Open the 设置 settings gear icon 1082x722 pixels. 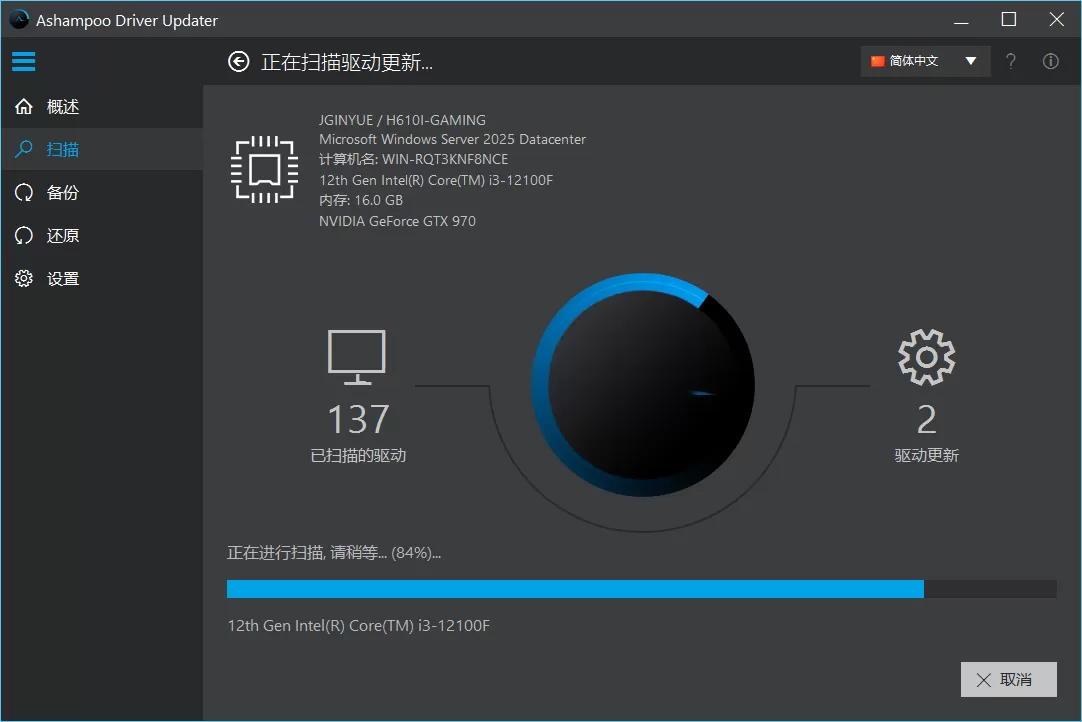pos(23,278)
